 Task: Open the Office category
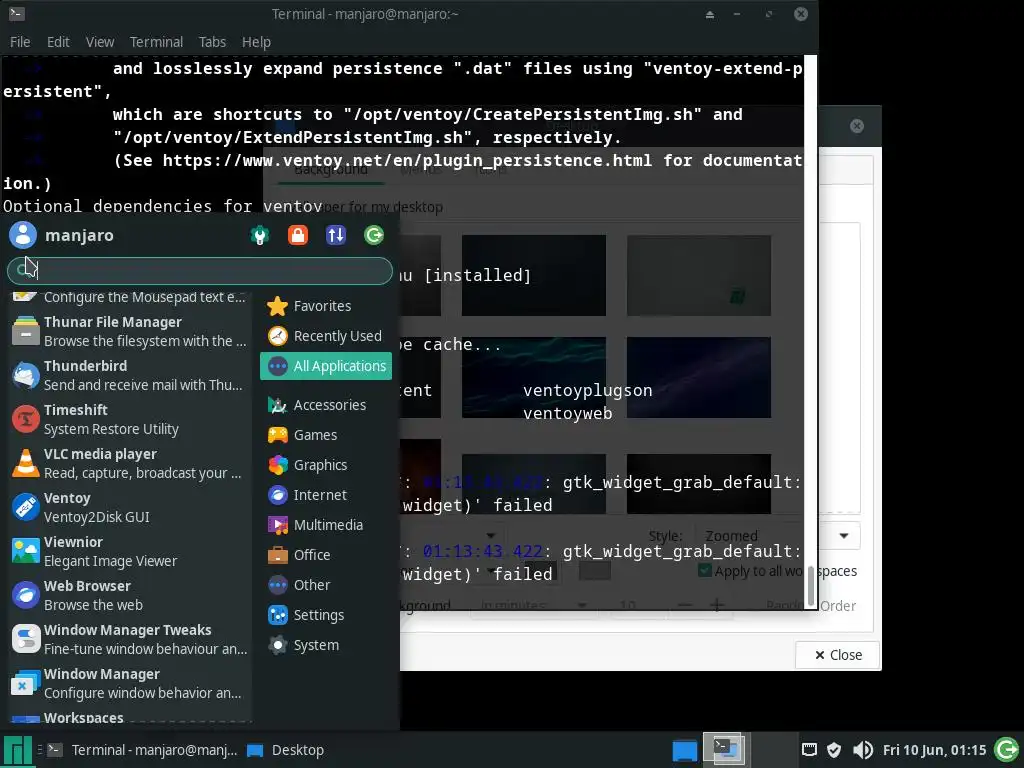point(326,555)
